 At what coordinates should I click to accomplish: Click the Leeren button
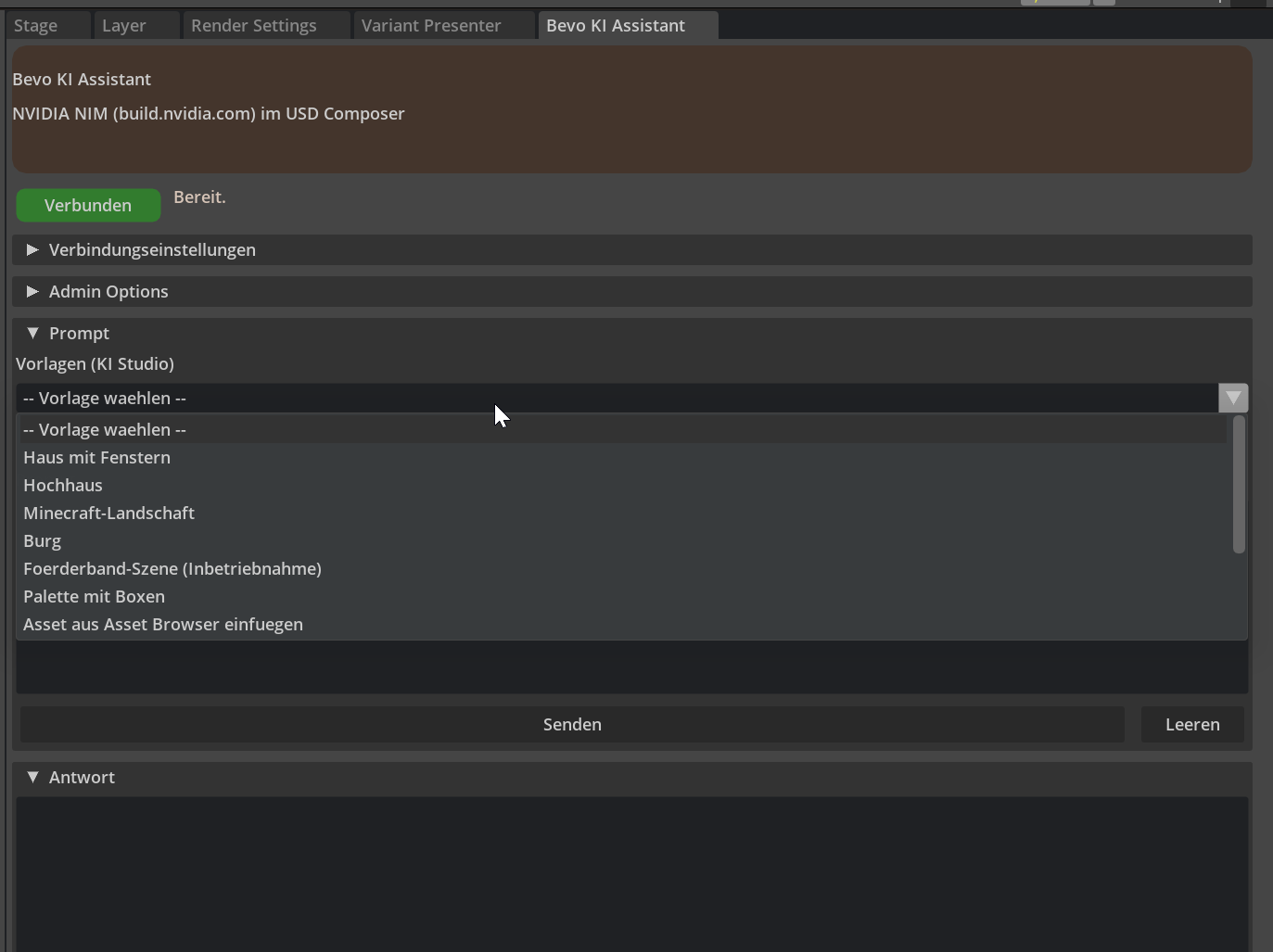coord(1192,724)
